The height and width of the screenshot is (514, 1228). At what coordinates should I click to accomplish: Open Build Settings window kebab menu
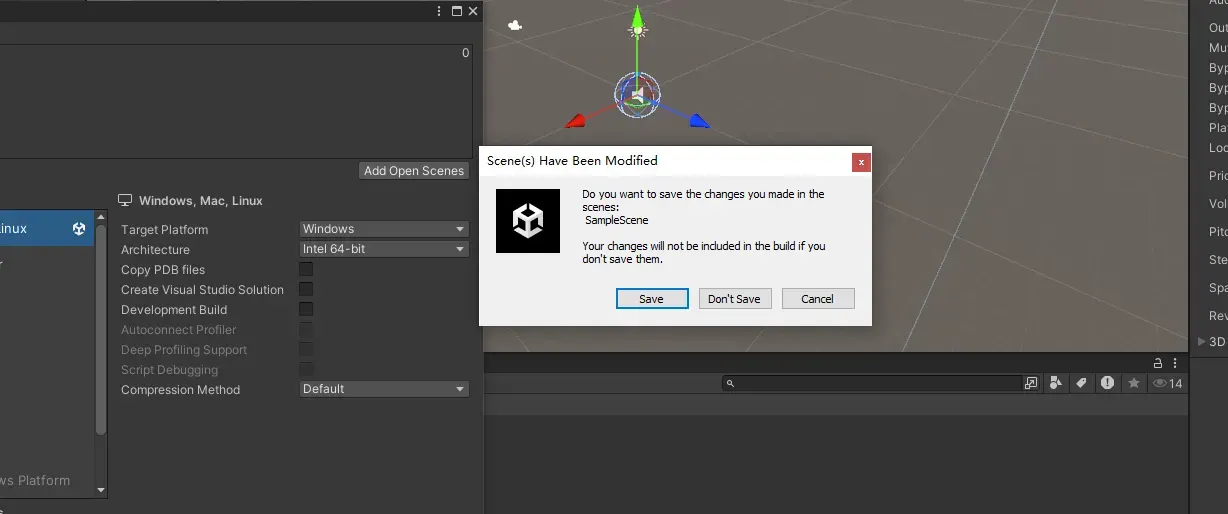click(x=439, y=11)
